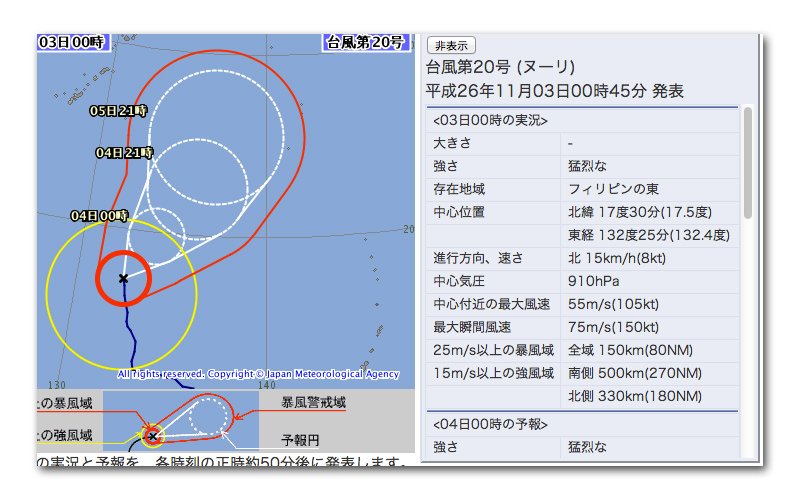Click the <04日00時の予報> section header
The height and width of the screenshot is (500, 800).
pos(490,424)
